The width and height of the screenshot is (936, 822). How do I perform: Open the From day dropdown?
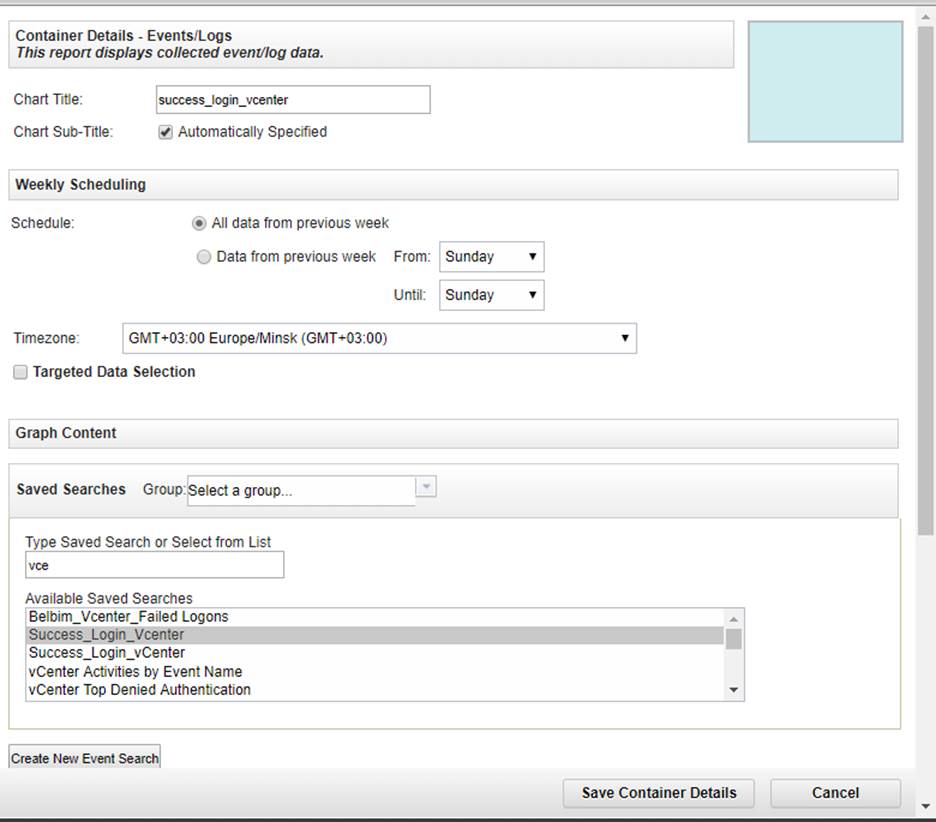[x=491, y=257]
